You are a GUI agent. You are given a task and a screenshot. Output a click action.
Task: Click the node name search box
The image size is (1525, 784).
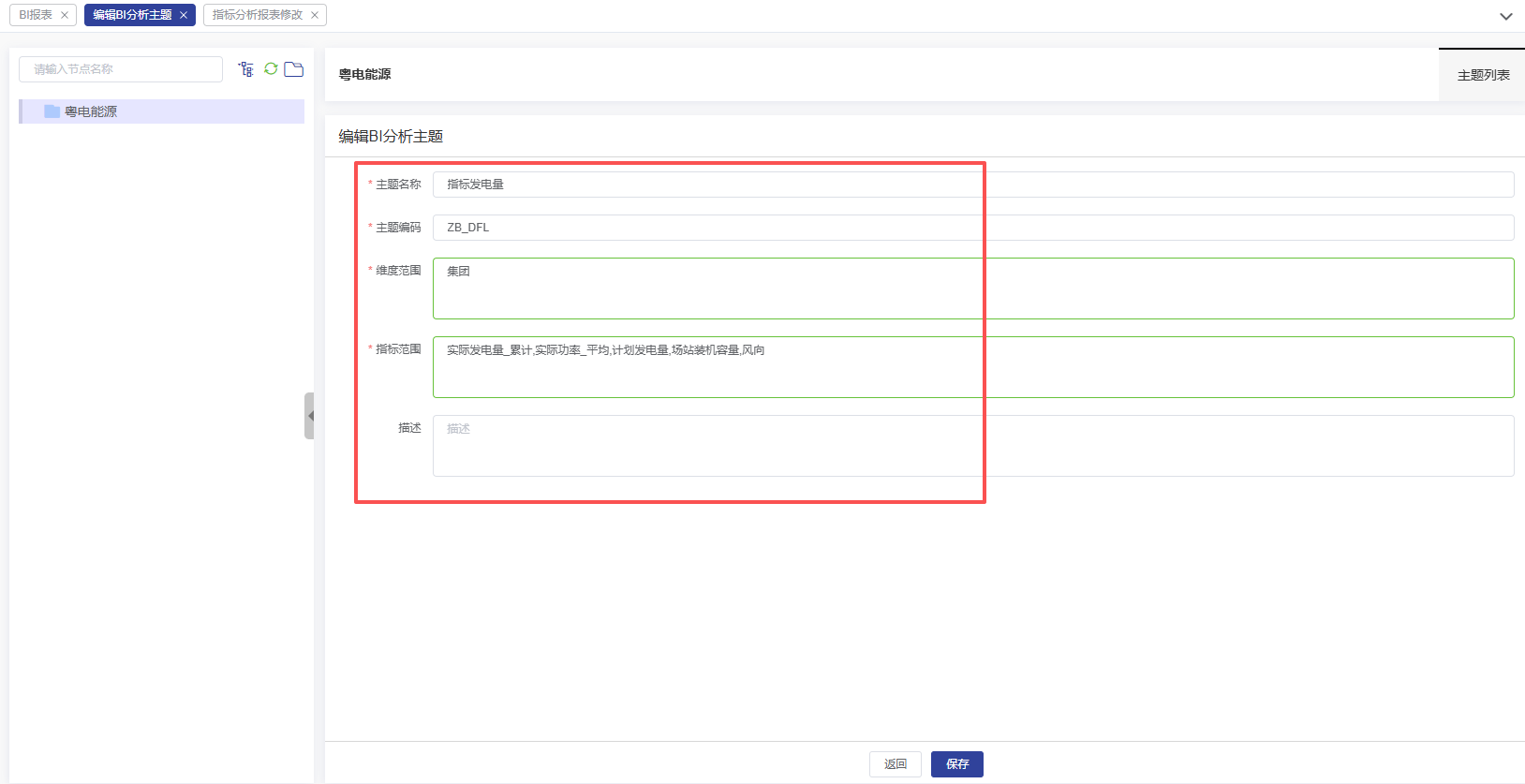[x=121, y=69]
